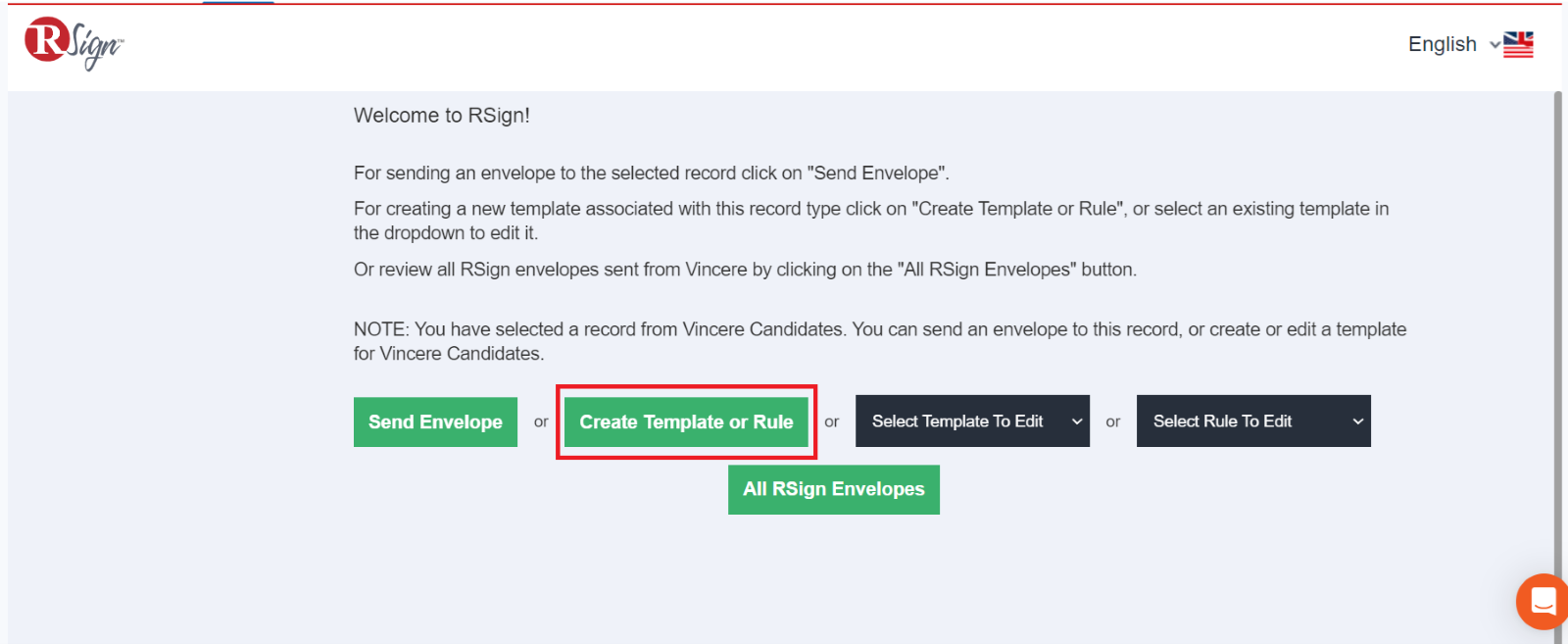Click "or" between Send Envelope and Create Template

(x=541, y=422)
